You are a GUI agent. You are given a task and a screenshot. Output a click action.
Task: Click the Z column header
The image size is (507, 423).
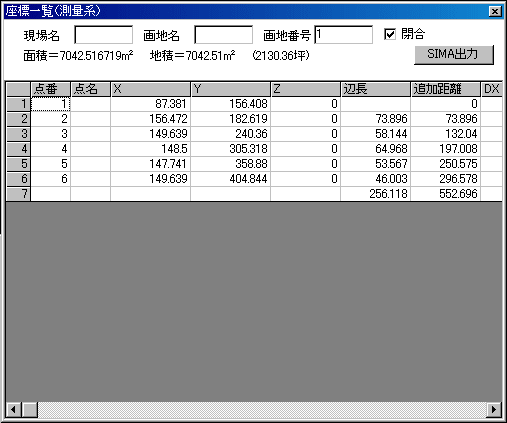(305, 89)
